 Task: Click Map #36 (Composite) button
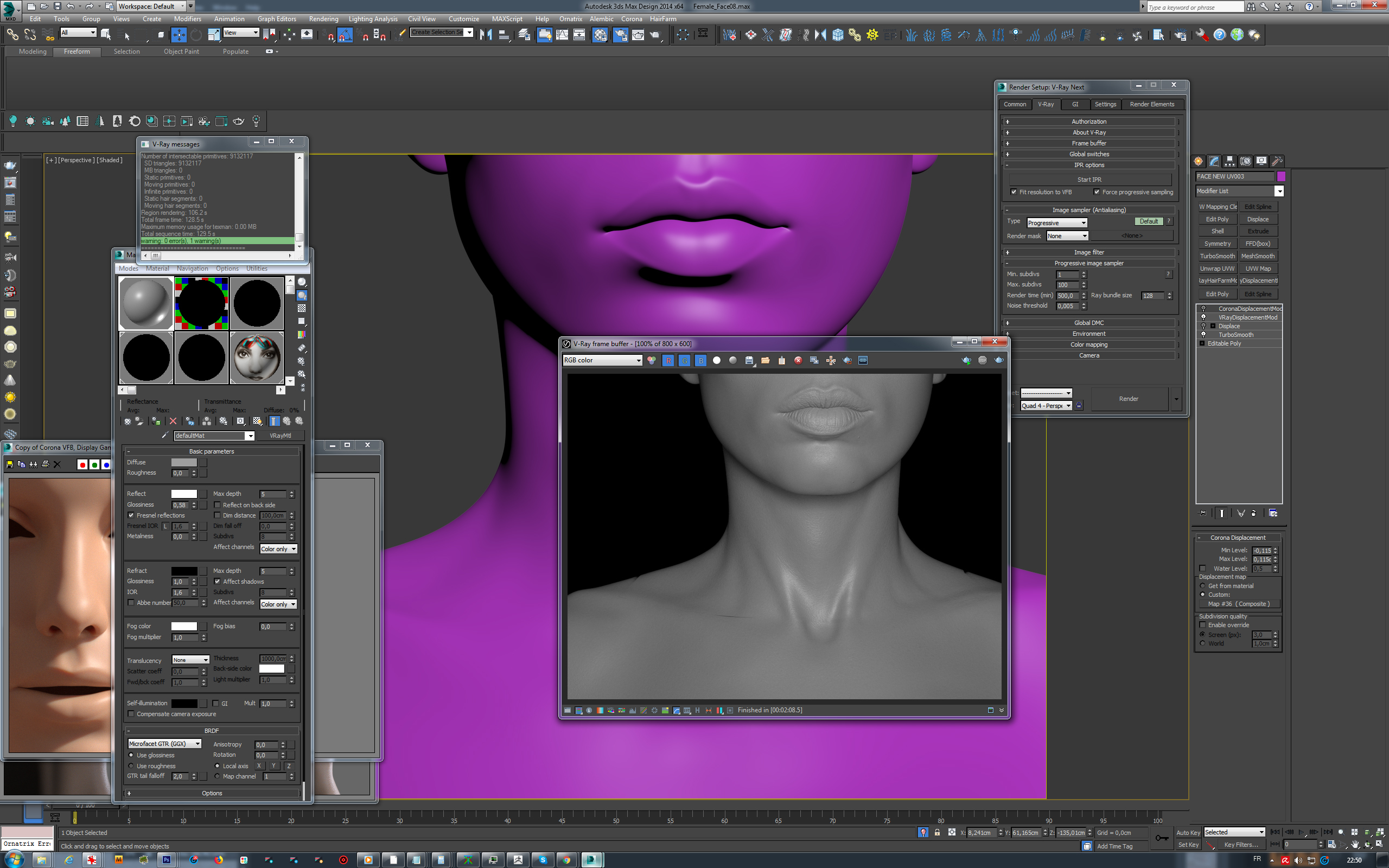tap(1239, 604)
